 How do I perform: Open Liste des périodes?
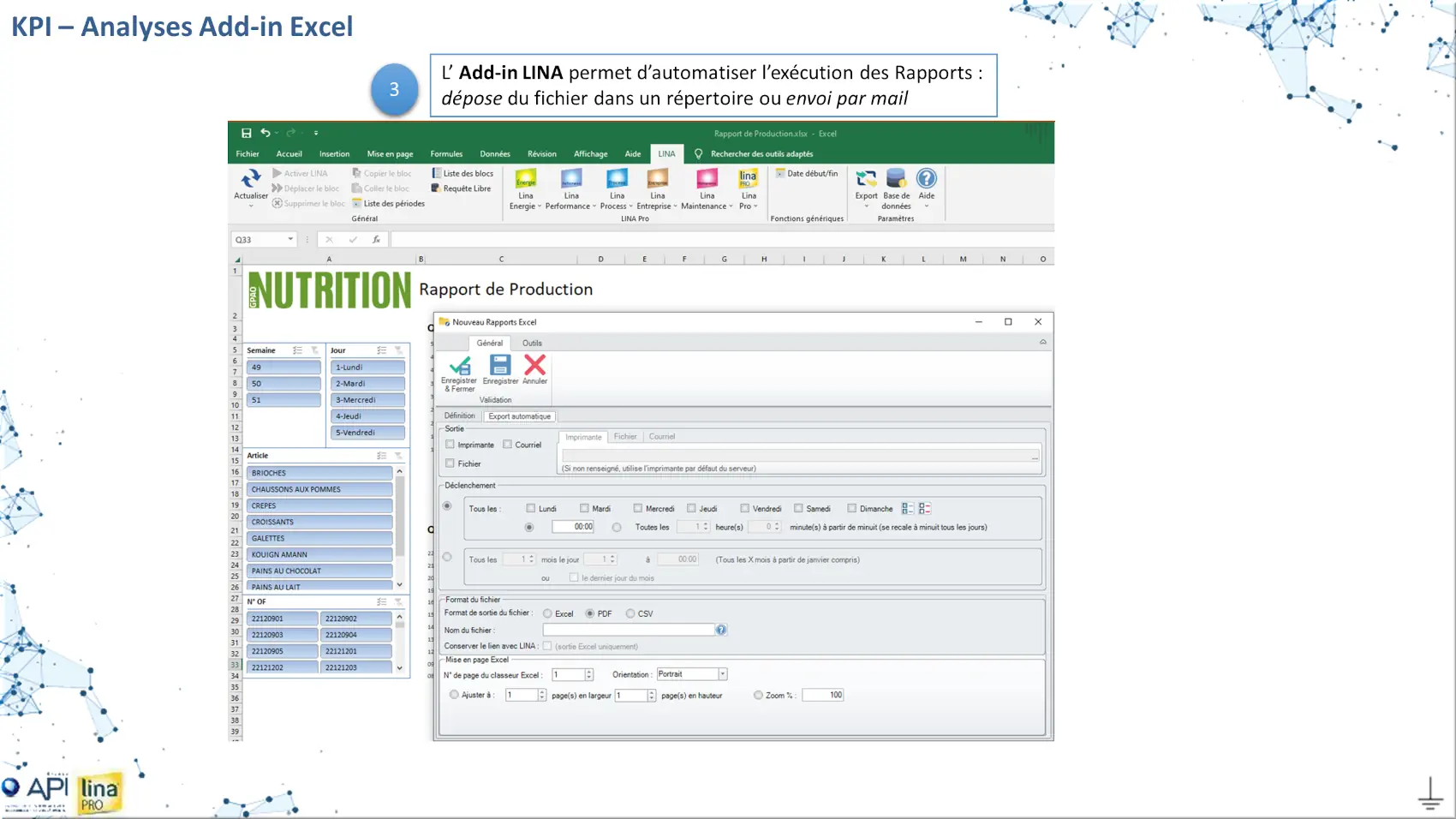point(388,204)
